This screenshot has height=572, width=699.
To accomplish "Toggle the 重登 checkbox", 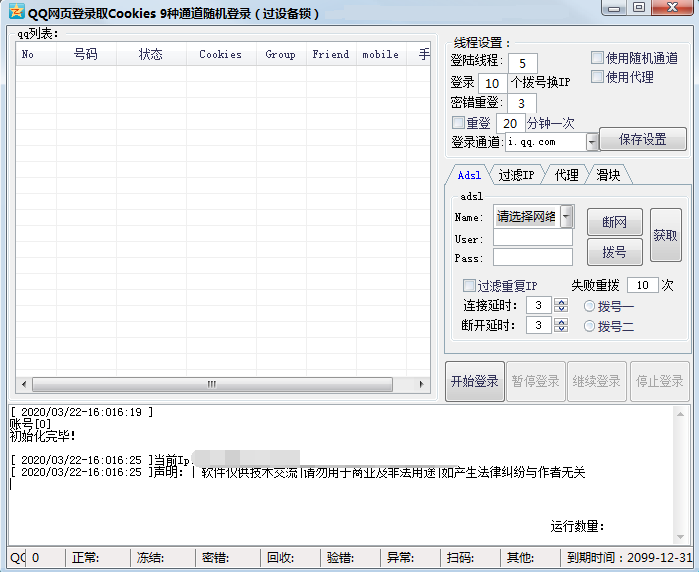I will click(x=458, y=123).
